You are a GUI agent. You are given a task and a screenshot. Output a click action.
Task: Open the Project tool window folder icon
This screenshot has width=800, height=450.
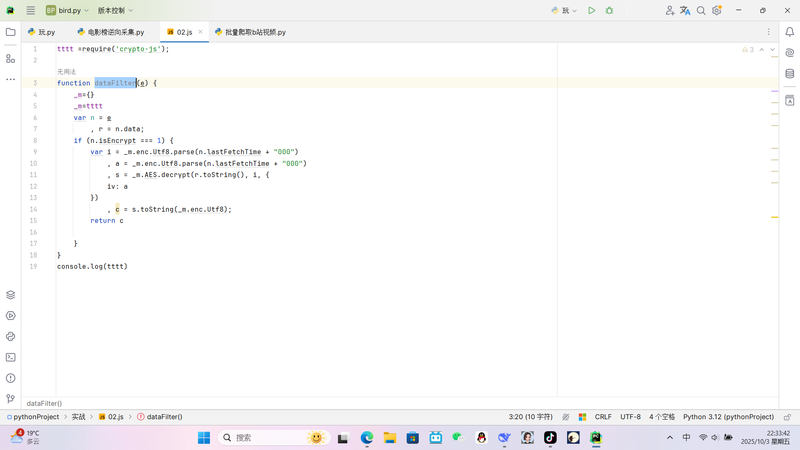[x=11, y=32]
